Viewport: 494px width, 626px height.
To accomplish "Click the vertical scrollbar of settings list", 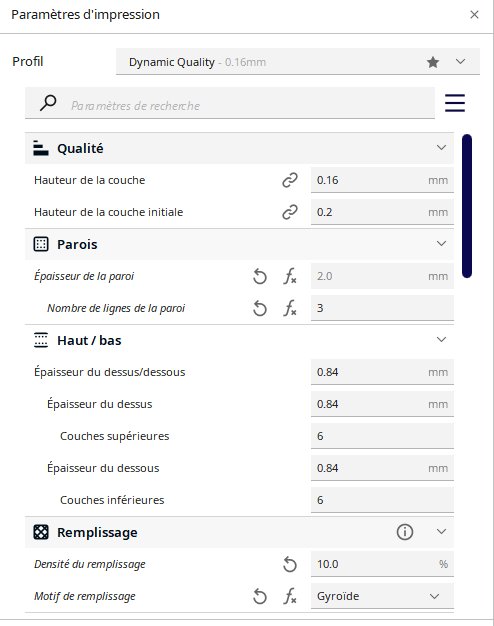I will 467,206.
